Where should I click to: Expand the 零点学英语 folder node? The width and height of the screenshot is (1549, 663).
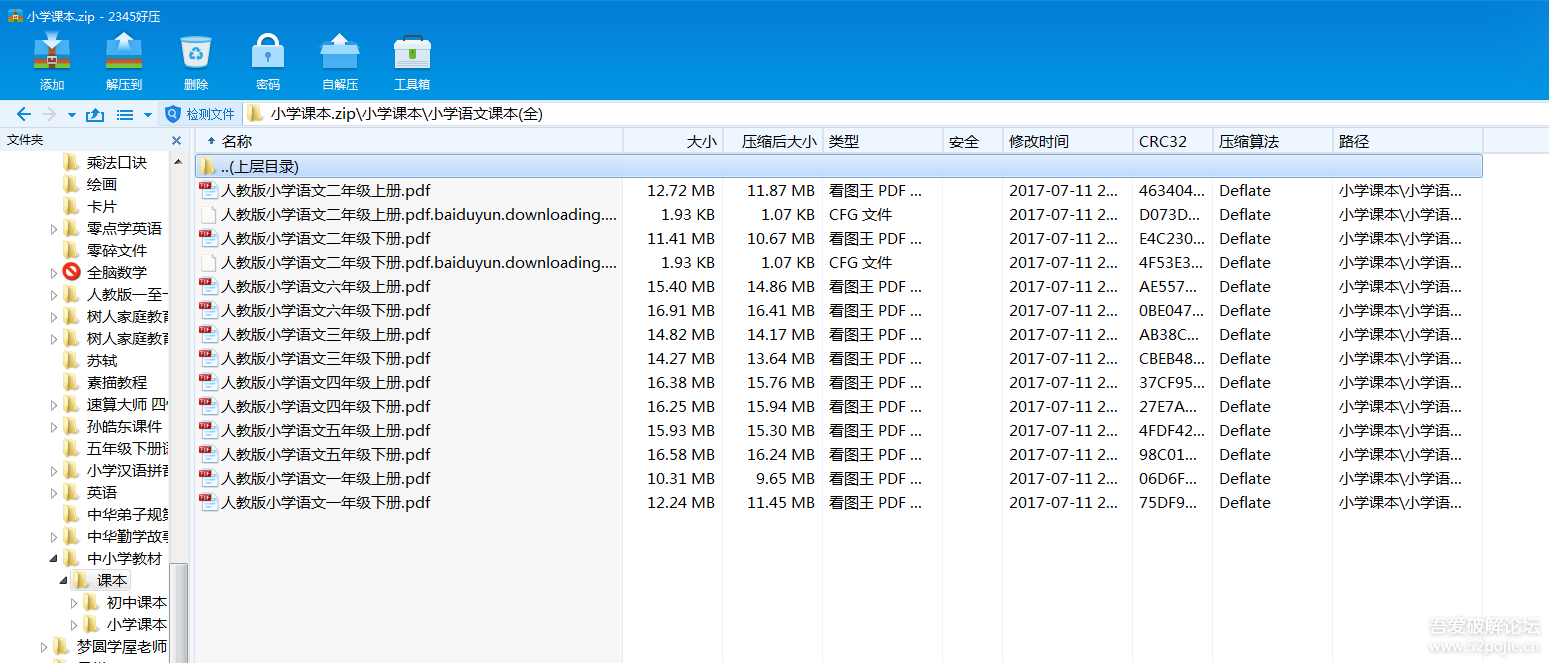pos(54,229)
